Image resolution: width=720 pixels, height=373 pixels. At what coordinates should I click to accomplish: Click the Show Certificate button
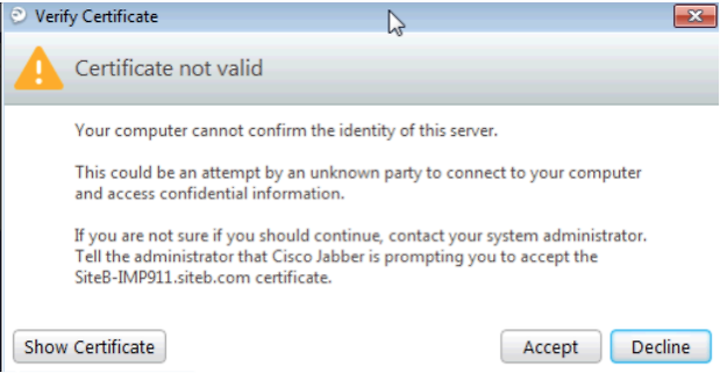click(x=90, y=347)
